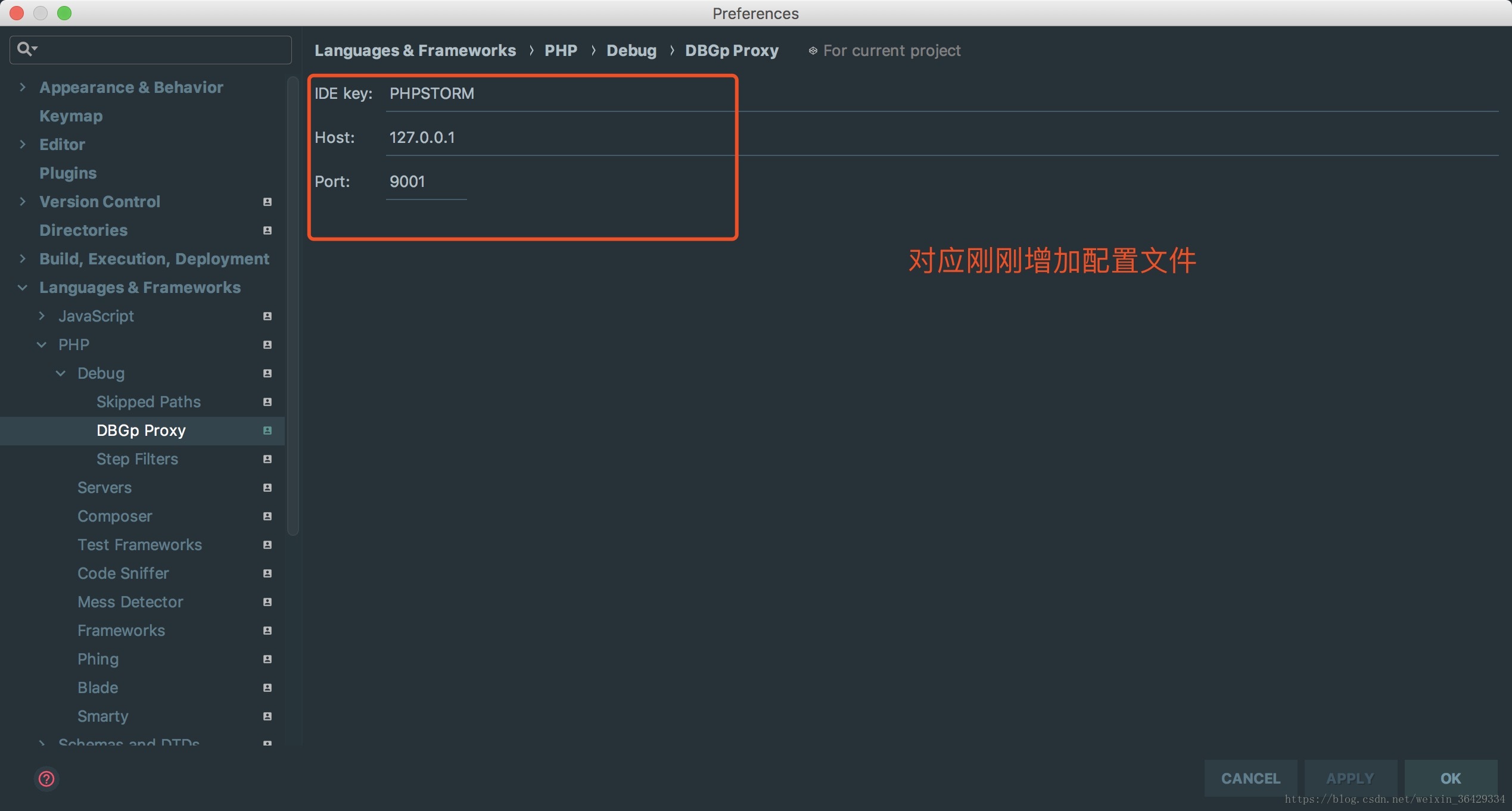The image size is (1512, 811).
Task: Click project-level icon beside Composer
Action: [267, 516]
